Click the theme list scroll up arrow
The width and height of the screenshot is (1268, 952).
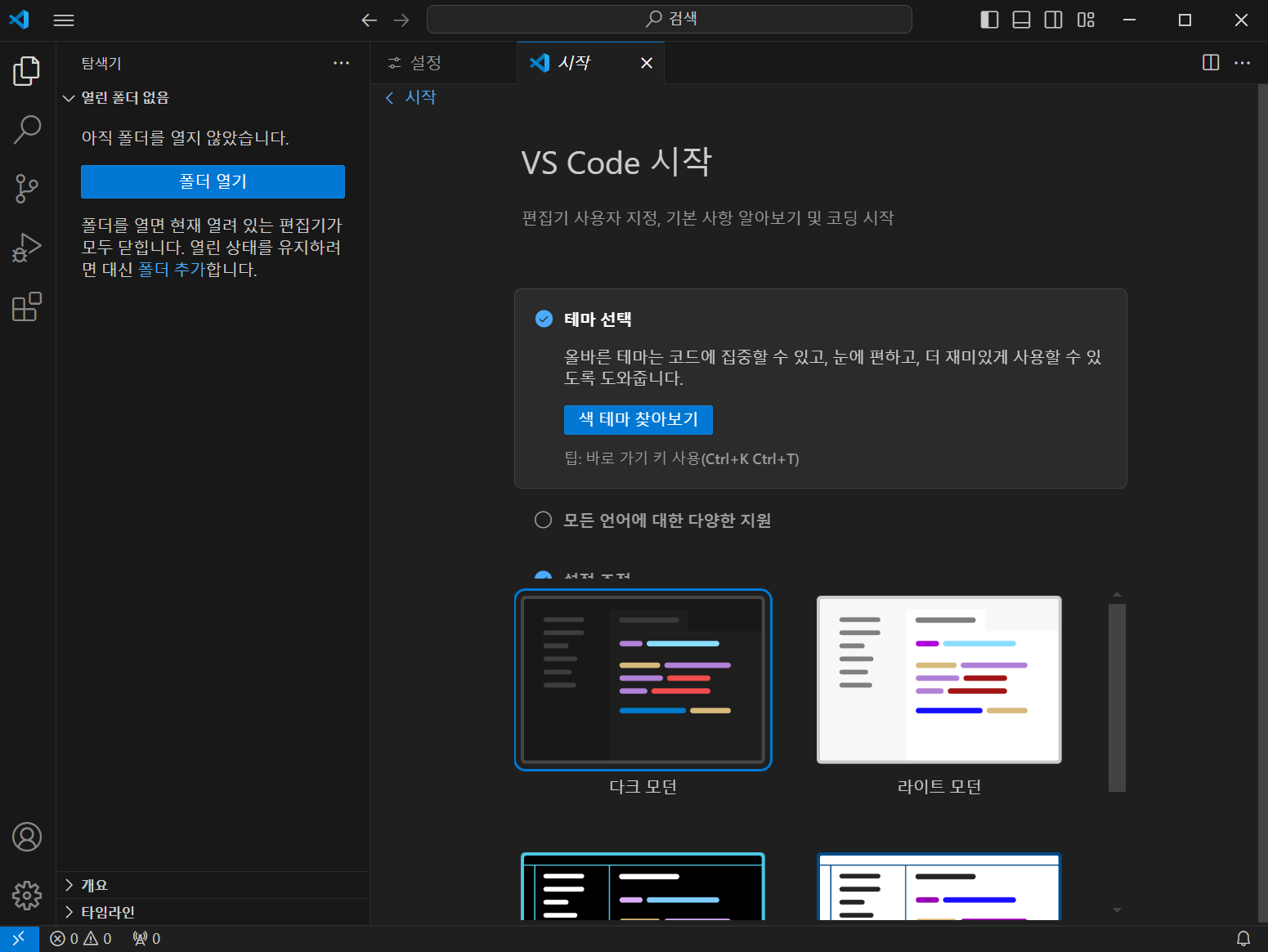tap(1117, 594)
